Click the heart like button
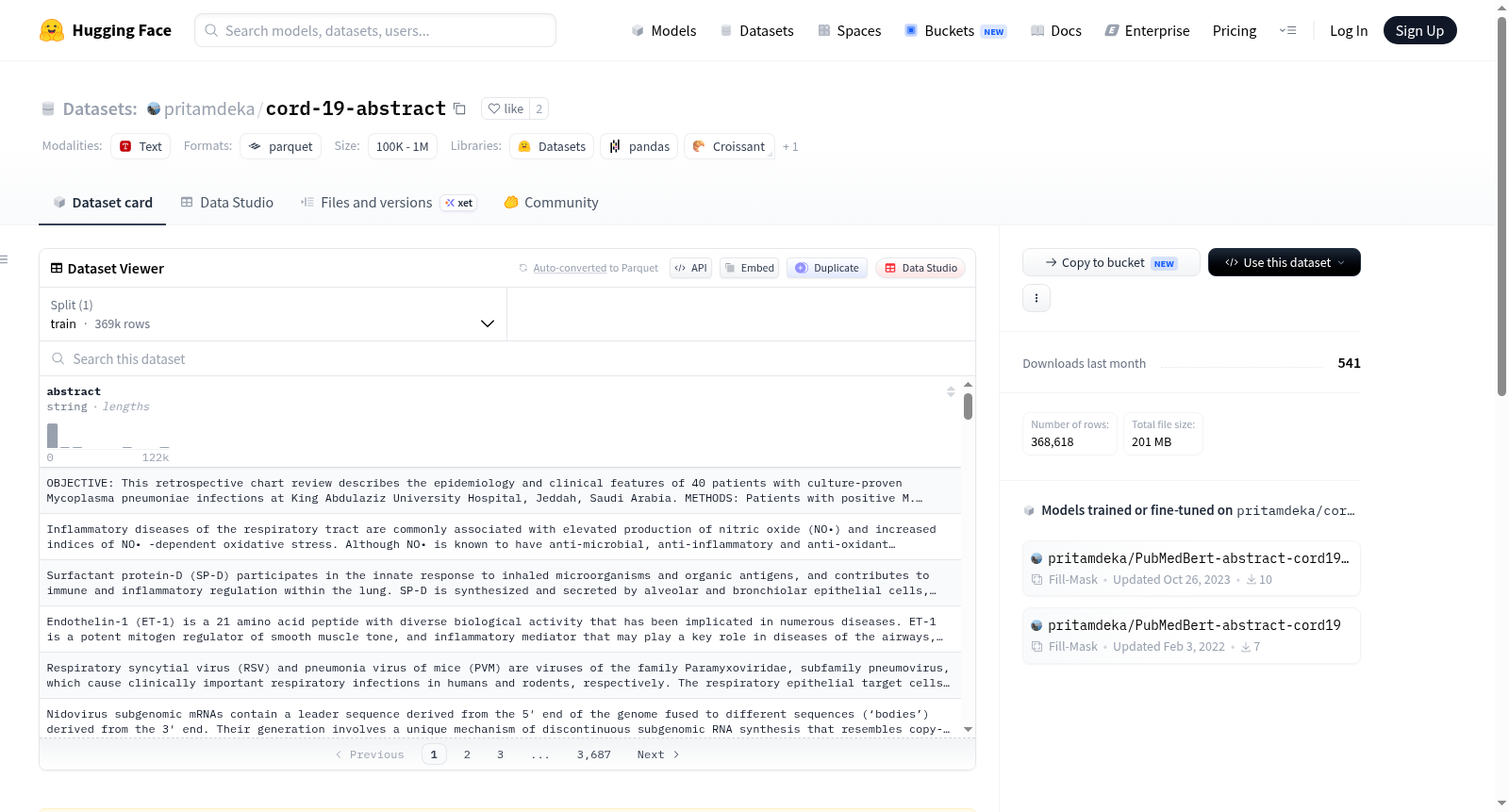 (506, 108)
